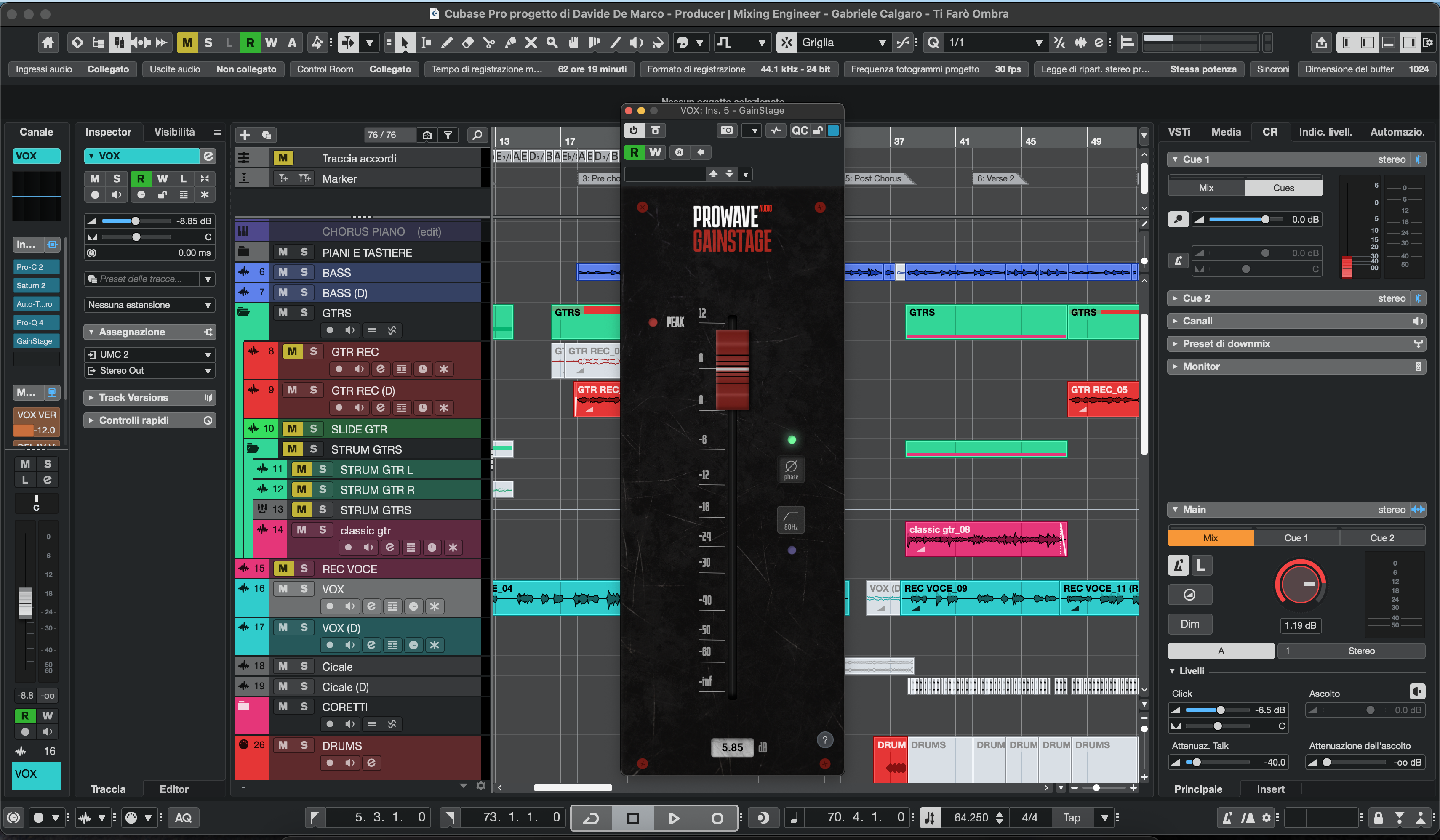The image size is (1440, 840).
Task: Solo the DRUMS track
Action: click(304, 745)
